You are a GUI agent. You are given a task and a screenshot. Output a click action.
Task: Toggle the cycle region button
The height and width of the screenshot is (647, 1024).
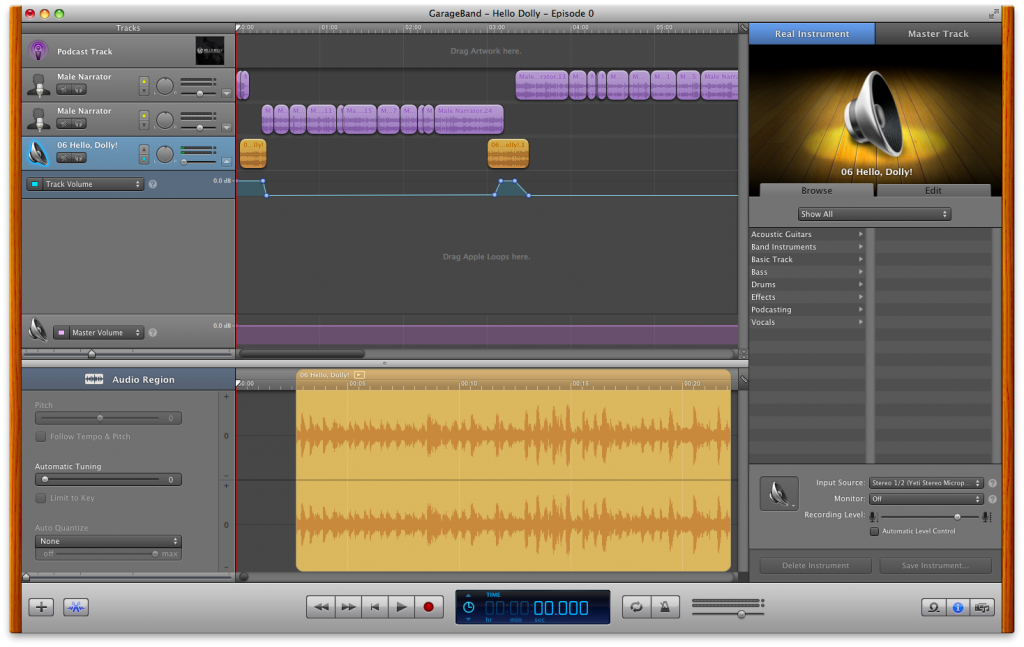pyautogui.click(x=636, y=607)
